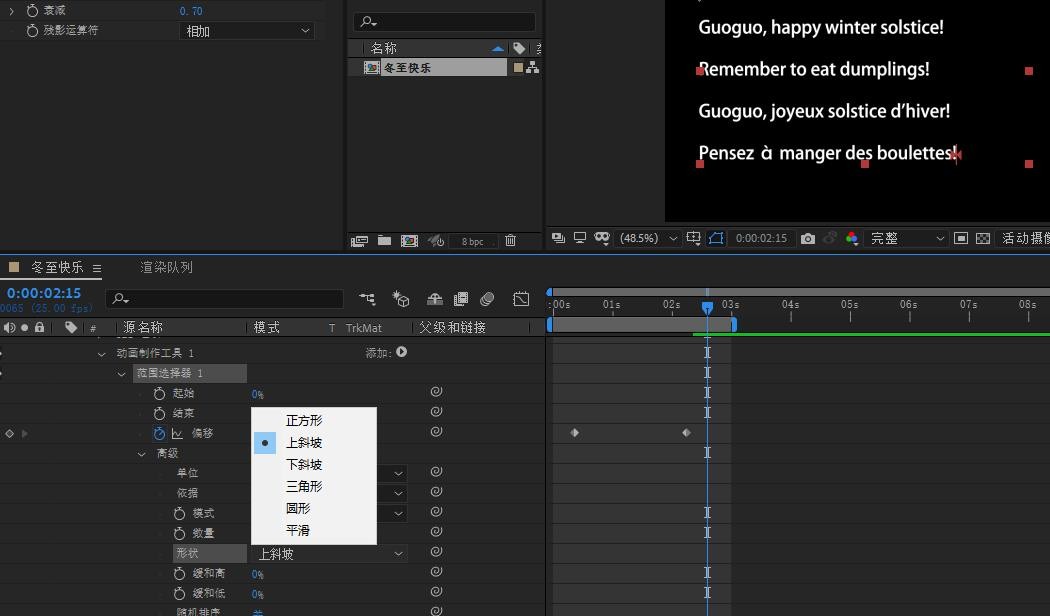Open Composition Mini-Flowchart icon
The image size is (1050, 616).
[367, 299]
